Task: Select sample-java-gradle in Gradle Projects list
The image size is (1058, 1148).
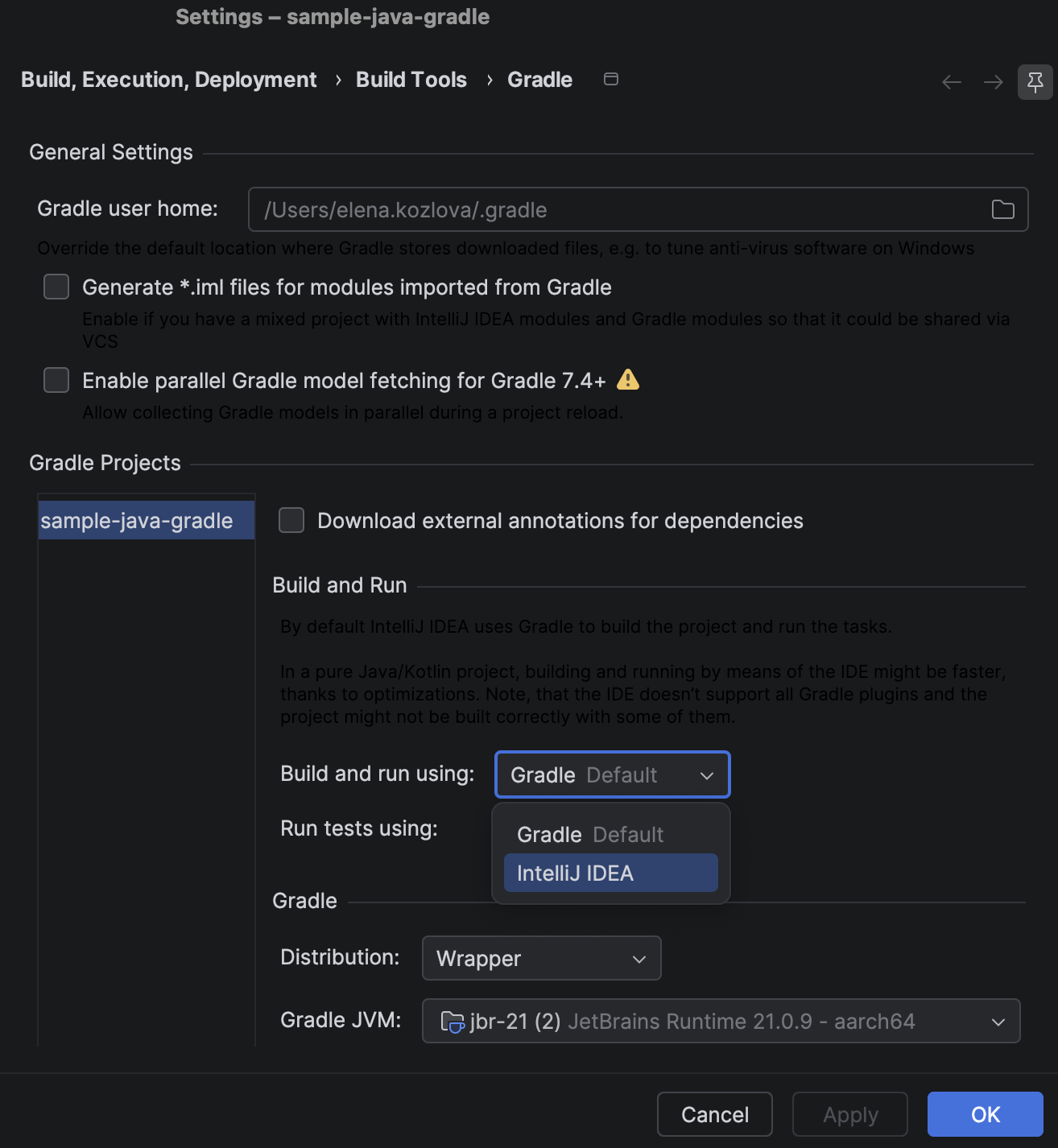Action: pyautogui.click(x=147, y=520)
